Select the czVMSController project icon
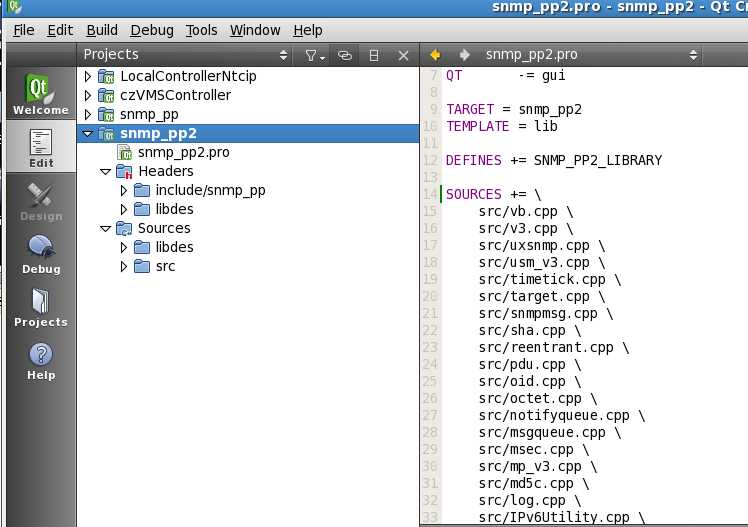The height and width of the screenshot is (527, 748). pos(106,95)
